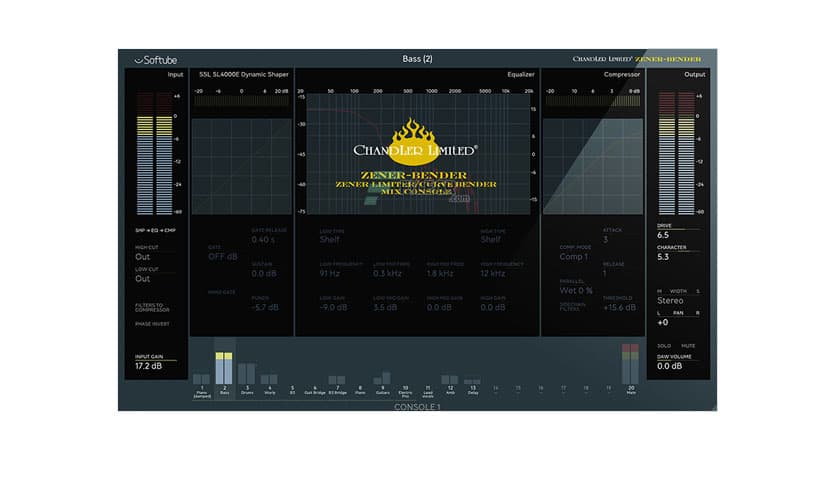836x484 pixels.
Task: Click the SSL SL4000E Dynamic Shaper graph
Action: pos(242,166)
